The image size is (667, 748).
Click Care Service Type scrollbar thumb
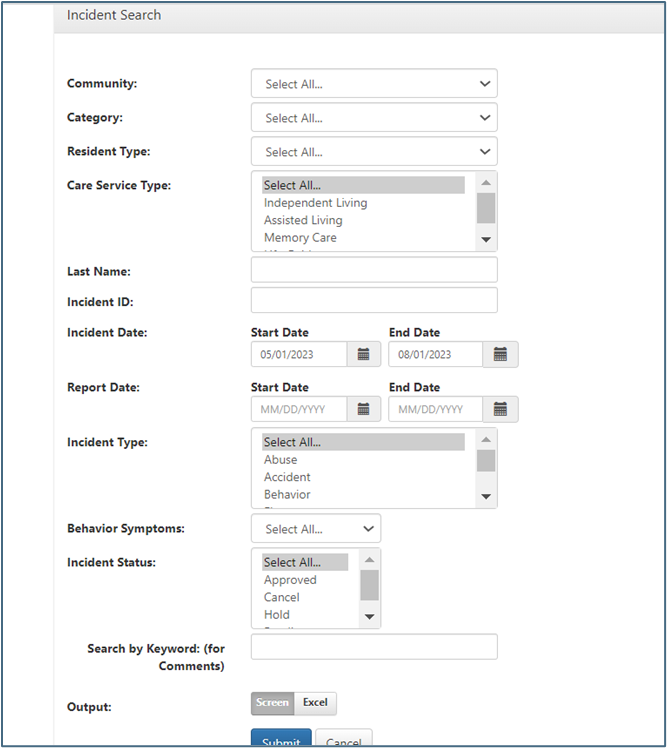point(486,208)
